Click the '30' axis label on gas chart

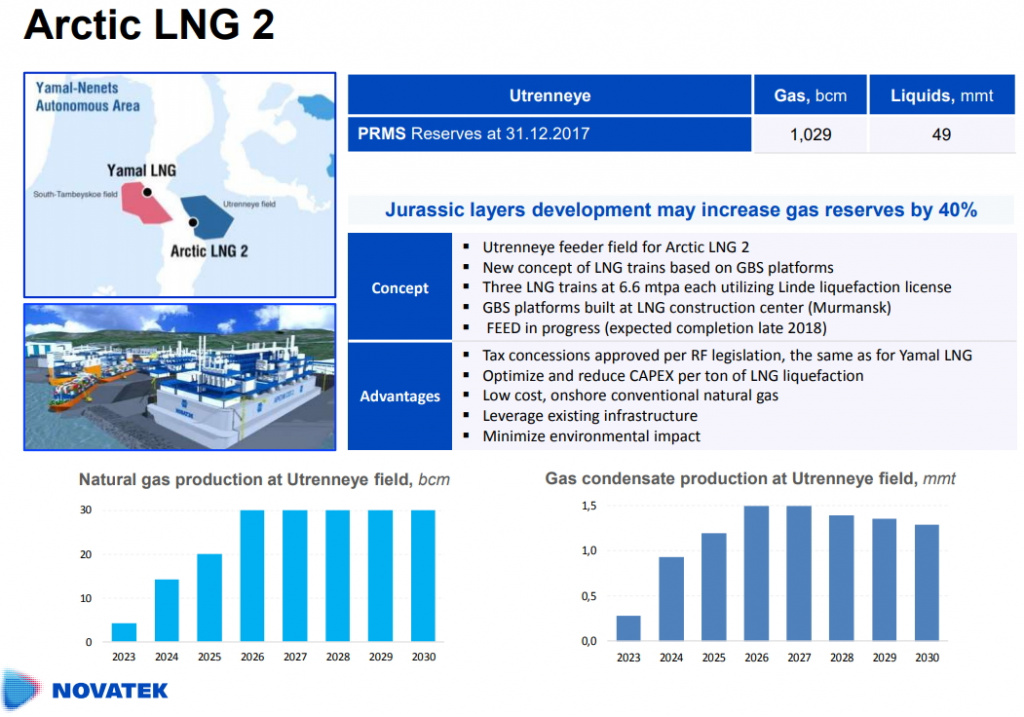click(86, 509)
